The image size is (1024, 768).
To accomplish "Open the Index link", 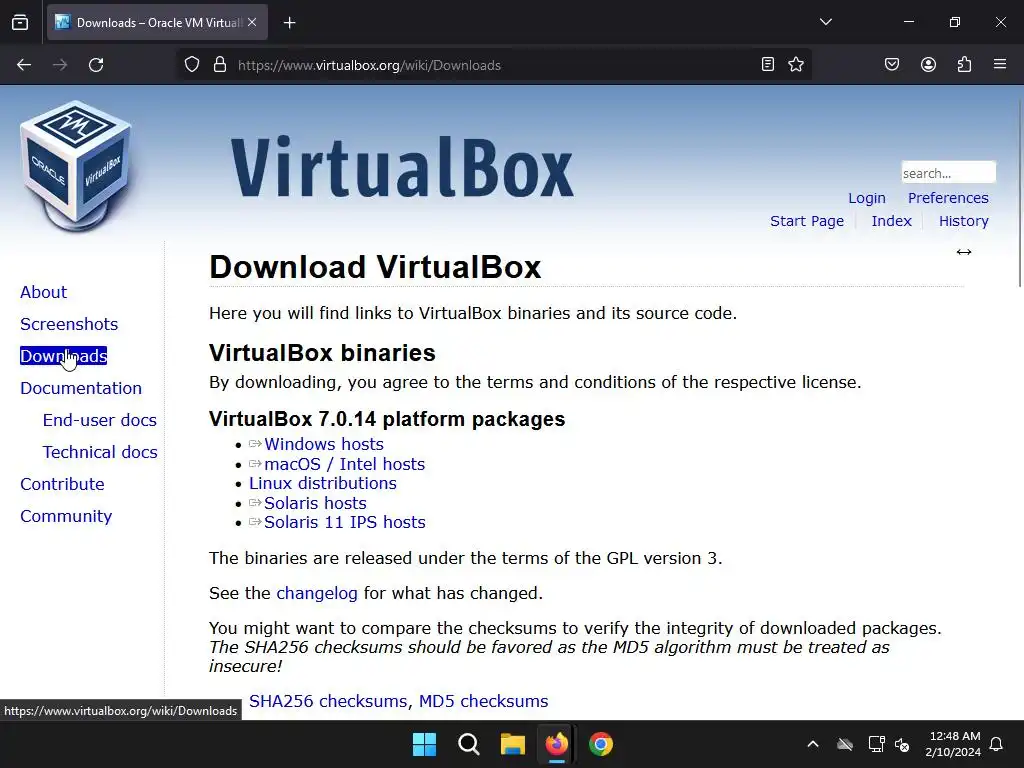I will (x=891, y=221).
